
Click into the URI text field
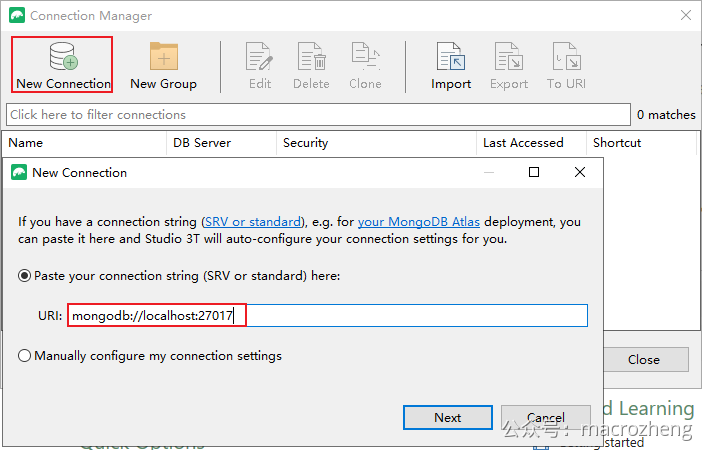click(x=327, y=315)
